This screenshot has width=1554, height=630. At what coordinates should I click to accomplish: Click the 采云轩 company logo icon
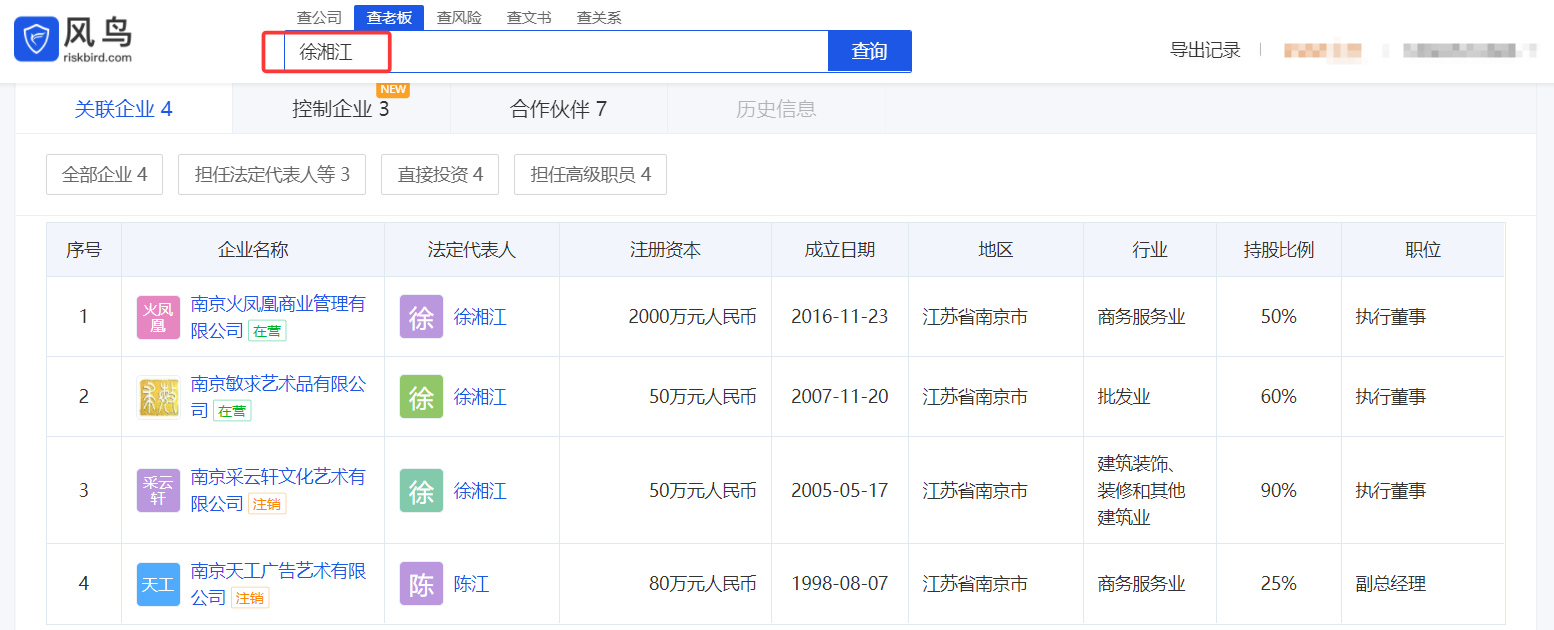pyautogui.click(x=158, y=490)
